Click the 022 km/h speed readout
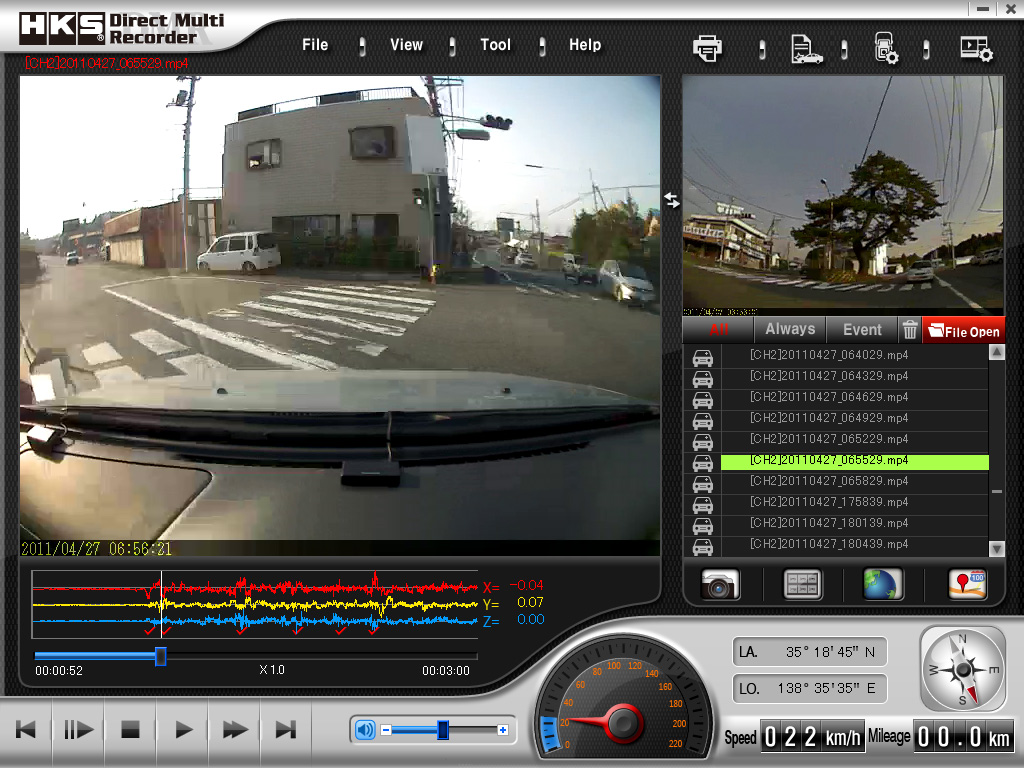 812,738
